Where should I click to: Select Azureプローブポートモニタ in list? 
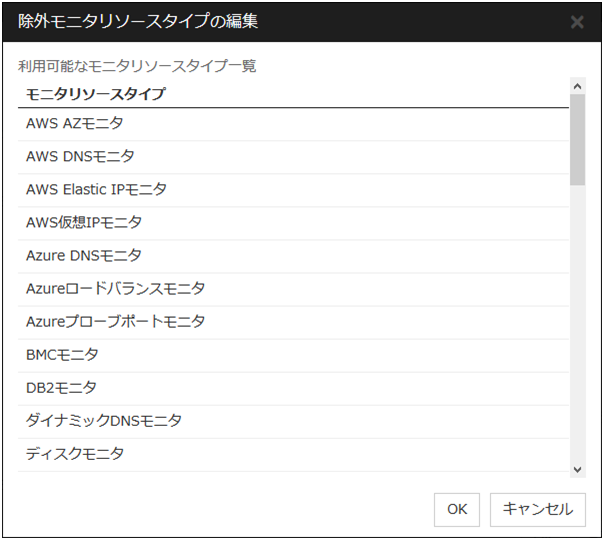116,322
